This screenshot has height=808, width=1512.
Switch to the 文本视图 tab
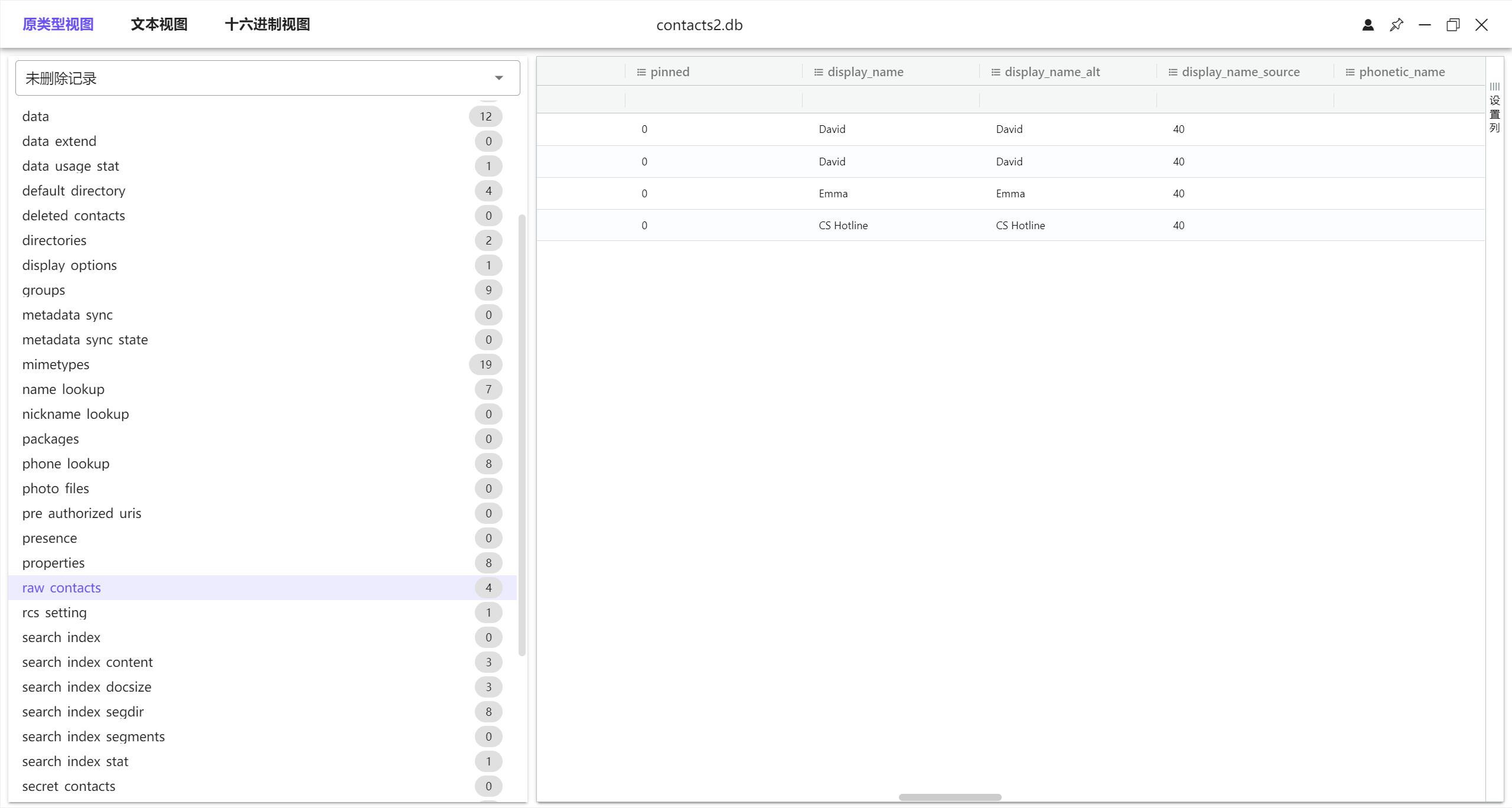159,24
